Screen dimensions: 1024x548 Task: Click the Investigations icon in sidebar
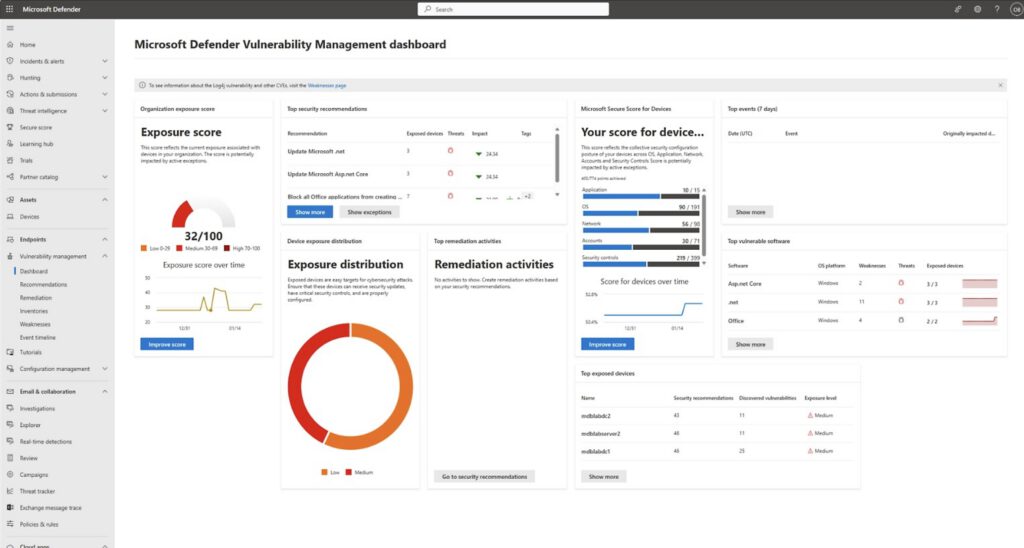10,408
